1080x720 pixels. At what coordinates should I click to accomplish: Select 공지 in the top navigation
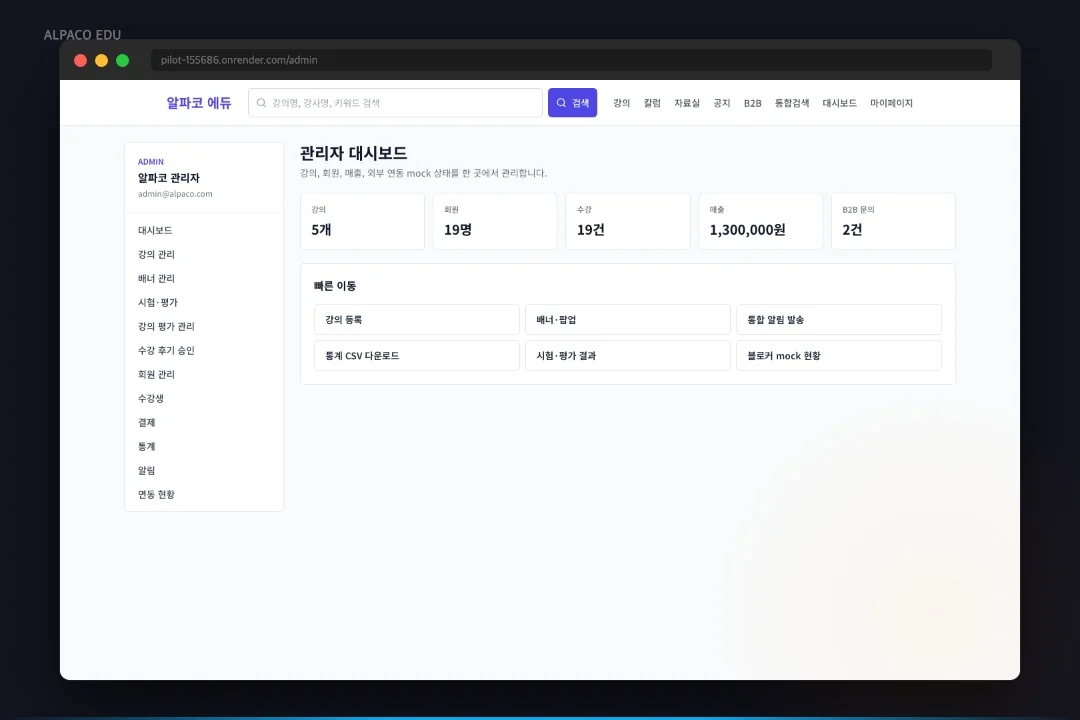tap(721, 103)
